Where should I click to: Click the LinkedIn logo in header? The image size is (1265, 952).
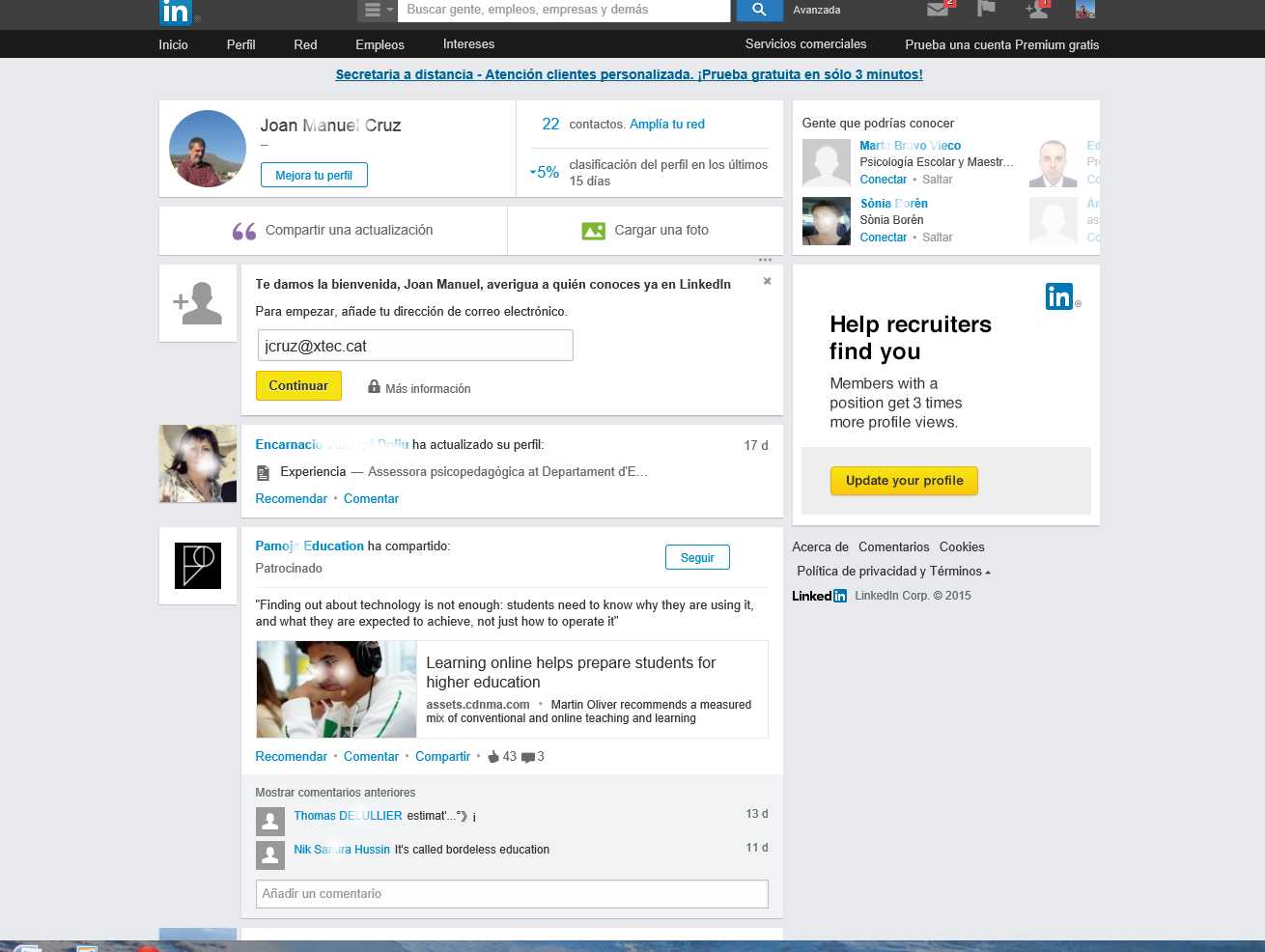point(176,12)
